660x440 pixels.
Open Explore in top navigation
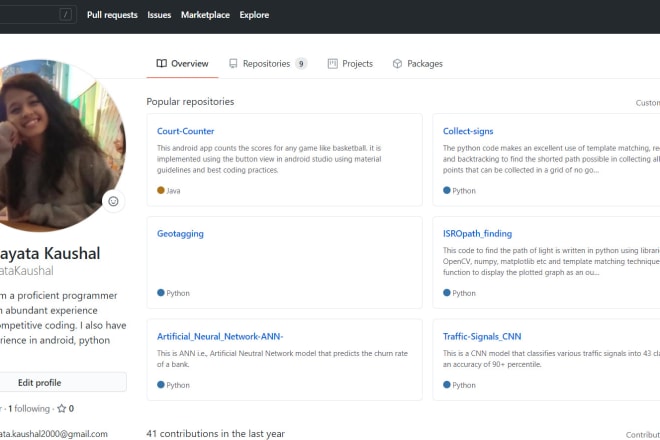coord(254,15)
